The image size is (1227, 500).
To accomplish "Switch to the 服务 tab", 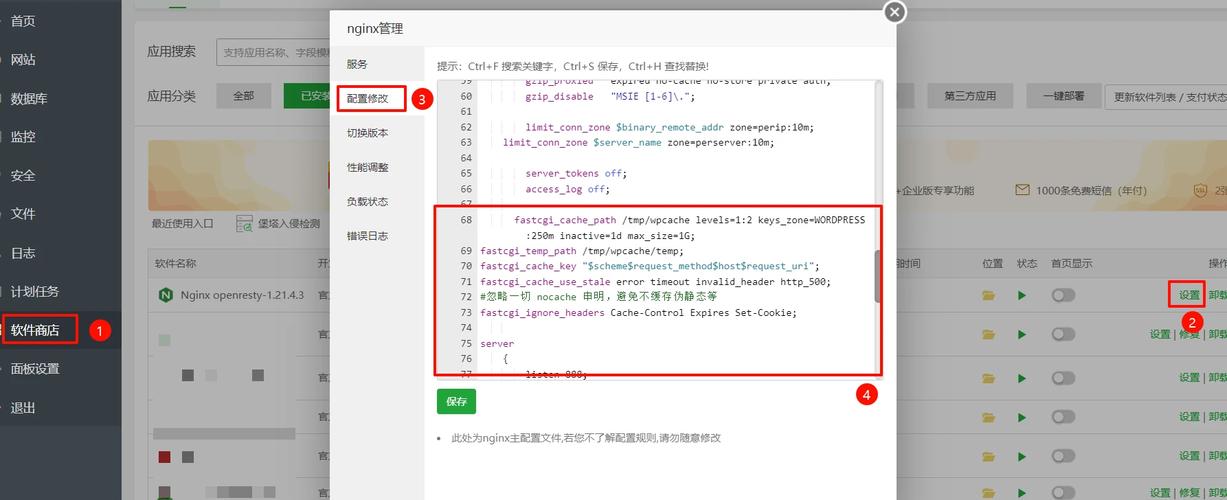I will coord(357,64).
